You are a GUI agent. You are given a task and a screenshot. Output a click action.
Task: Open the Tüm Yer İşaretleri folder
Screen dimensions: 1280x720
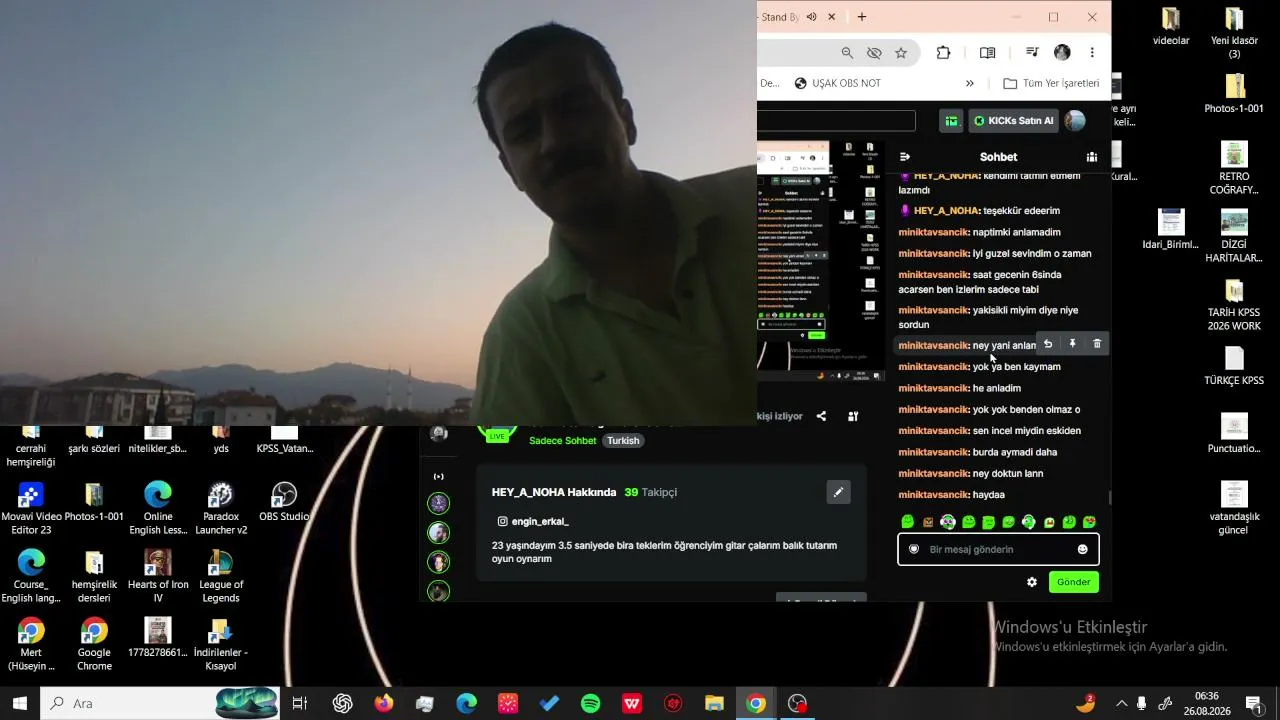[x=1051, y=83]
